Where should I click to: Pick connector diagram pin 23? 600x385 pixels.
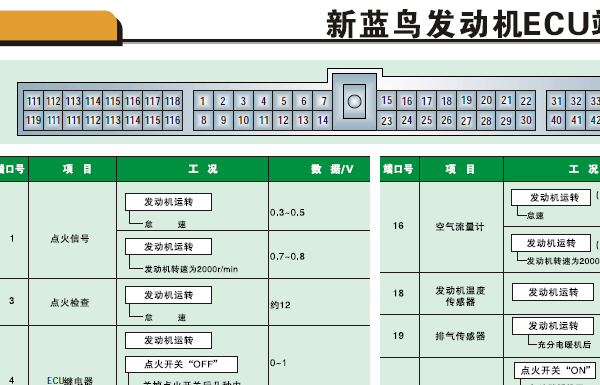click(x=386, y=121)
